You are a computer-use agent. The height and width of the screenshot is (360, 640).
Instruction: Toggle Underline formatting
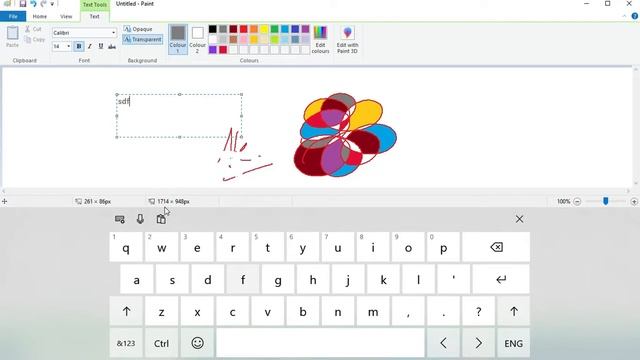pyautogui.click(x=101, y=47)
